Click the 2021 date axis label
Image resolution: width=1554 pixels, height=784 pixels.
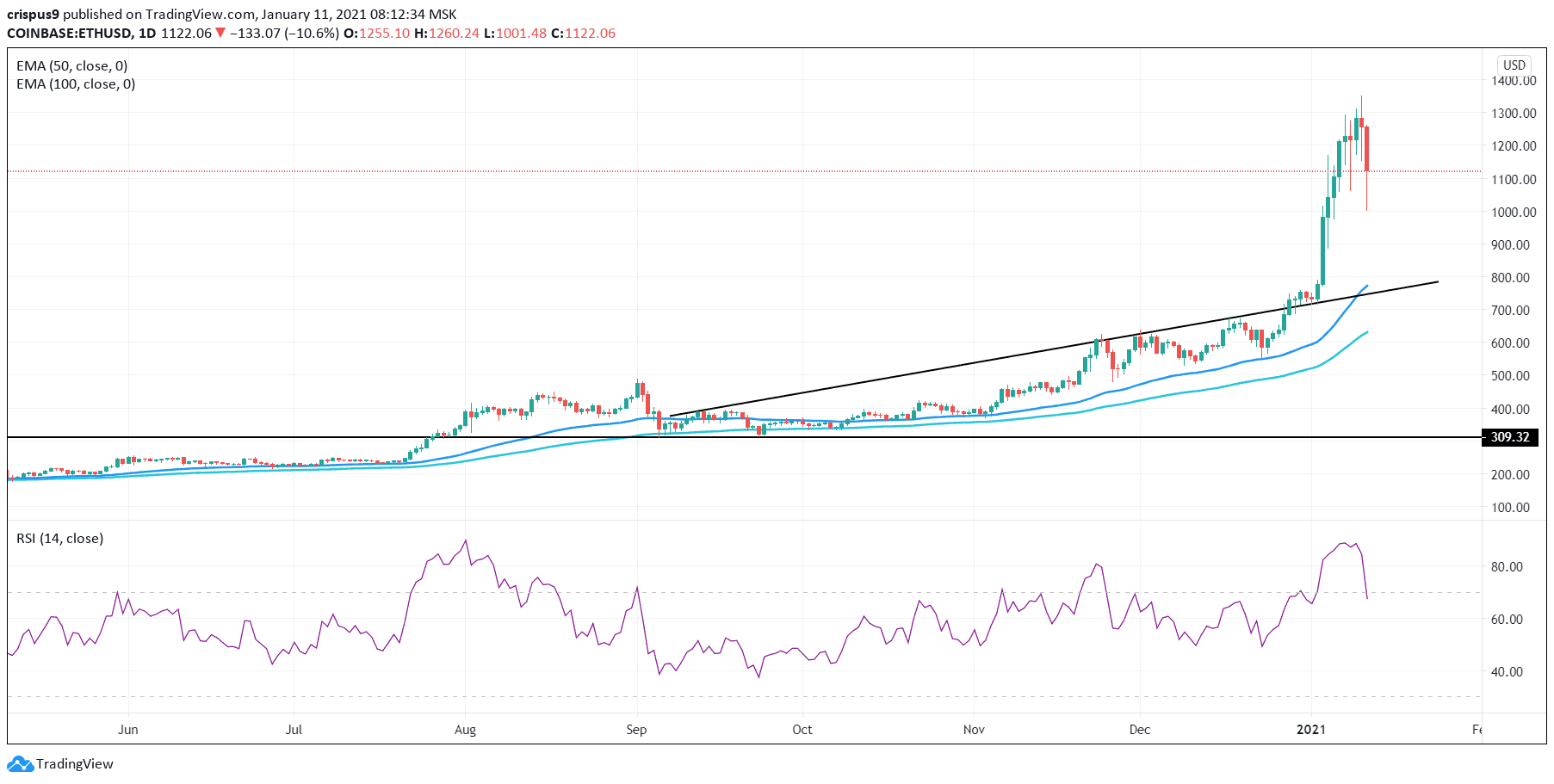coord(1311,730)
